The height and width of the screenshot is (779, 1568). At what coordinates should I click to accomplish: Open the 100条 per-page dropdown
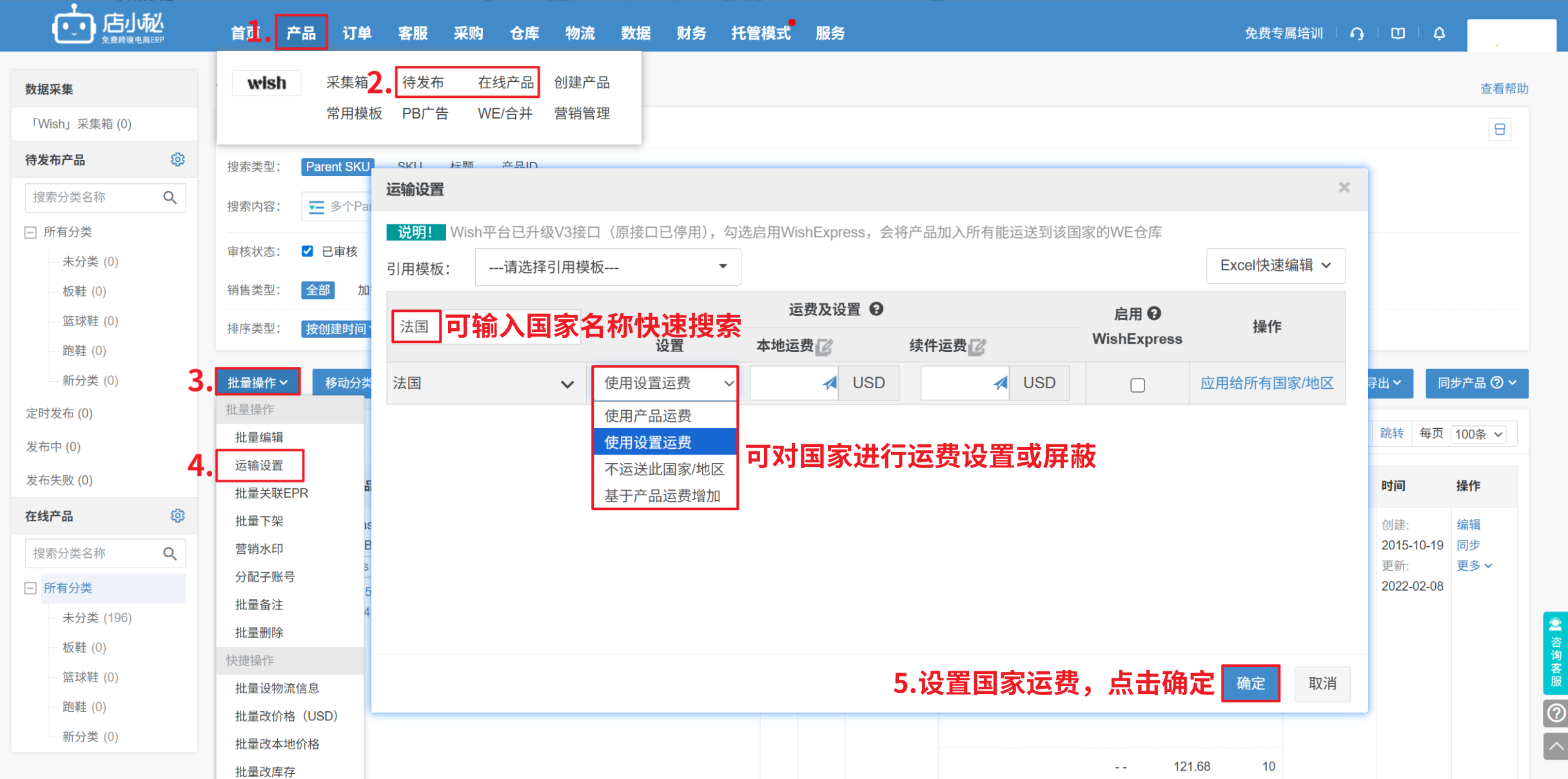pyautogui.click(x=1479, y=434)
